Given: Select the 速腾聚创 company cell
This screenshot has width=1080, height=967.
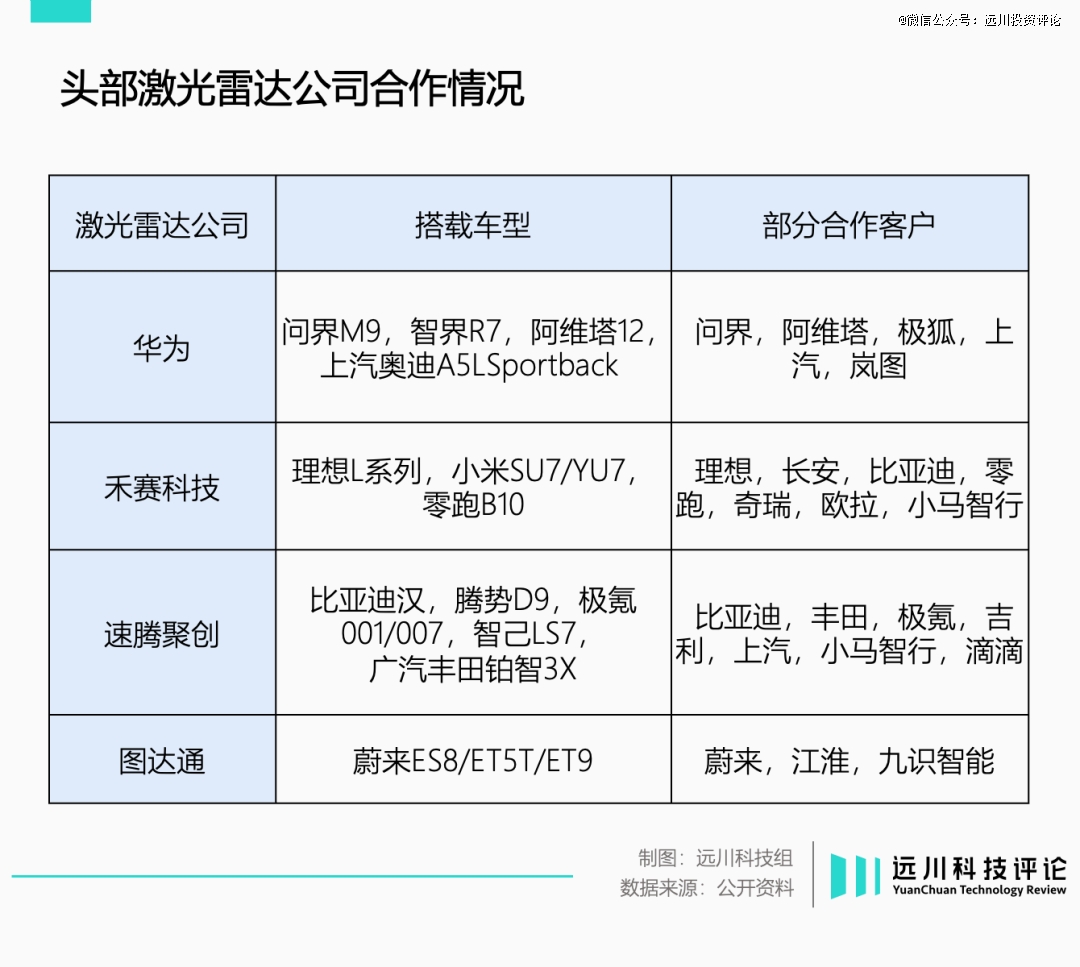Looking at the screenshot, I should [162, 634].
